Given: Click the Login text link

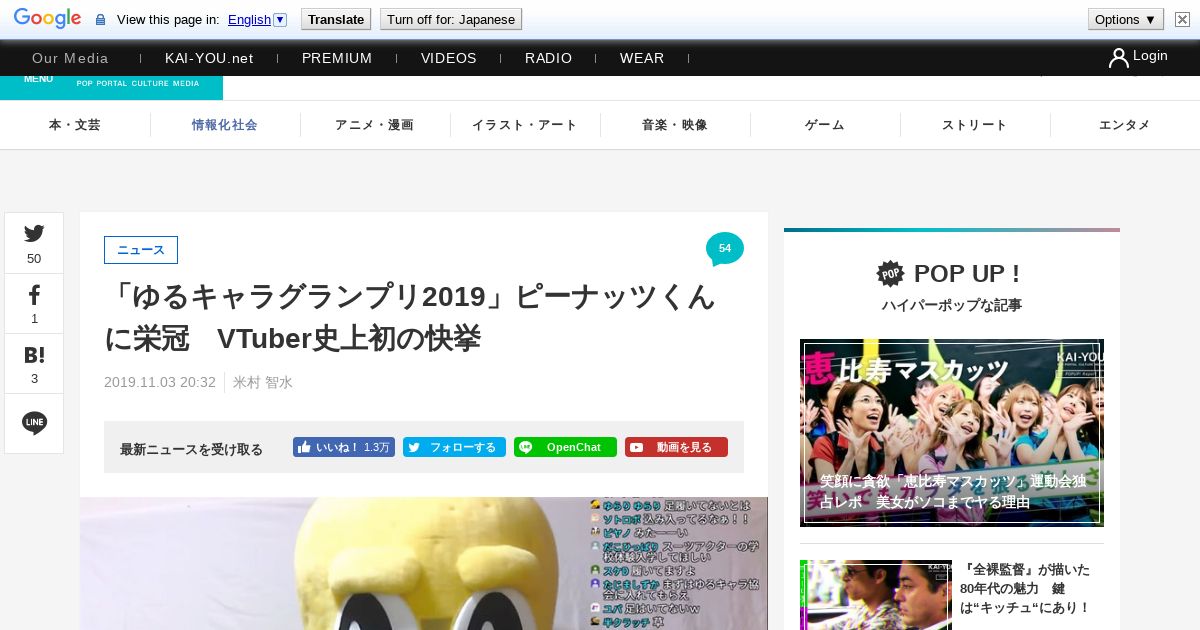Looking at the screenshot, I should (x=1150, y=56).
